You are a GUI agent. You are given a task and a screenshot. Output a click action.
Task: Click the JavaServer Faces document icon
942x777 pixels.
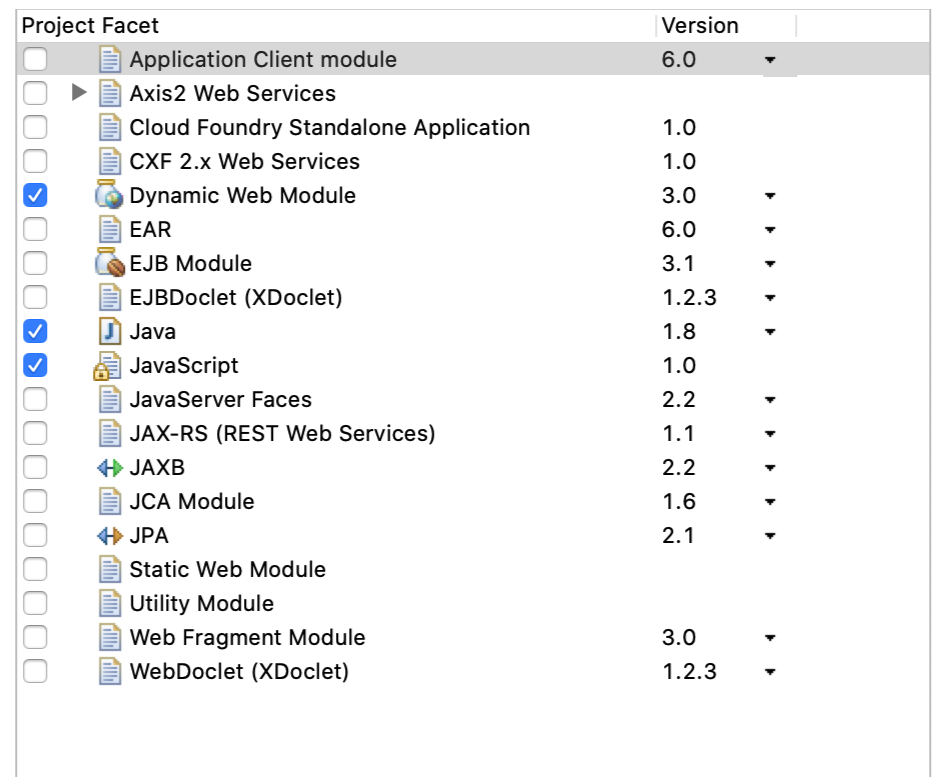point(109,399)
